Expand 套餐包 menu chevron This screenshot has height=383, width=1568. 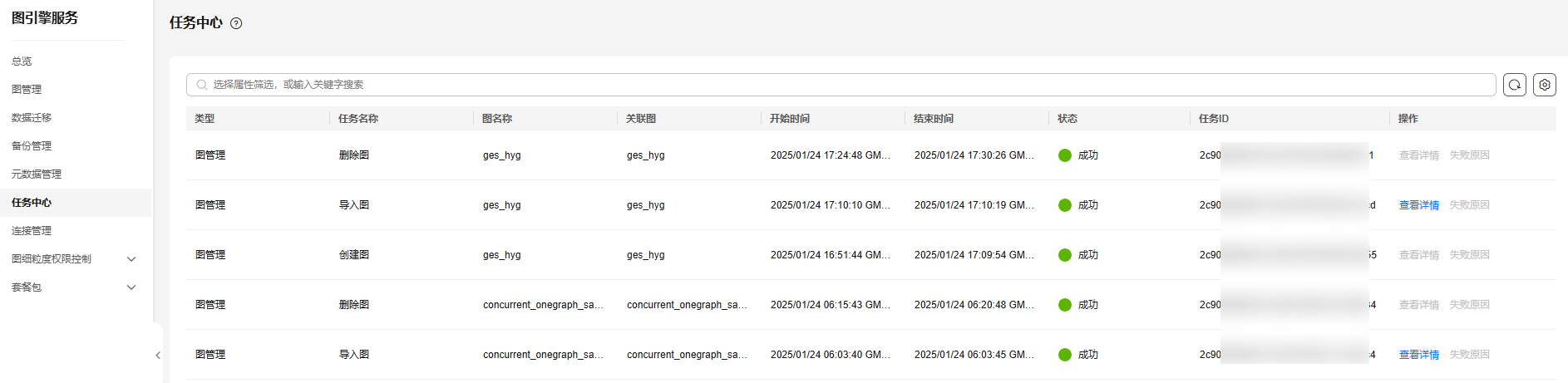pos(131,287)
